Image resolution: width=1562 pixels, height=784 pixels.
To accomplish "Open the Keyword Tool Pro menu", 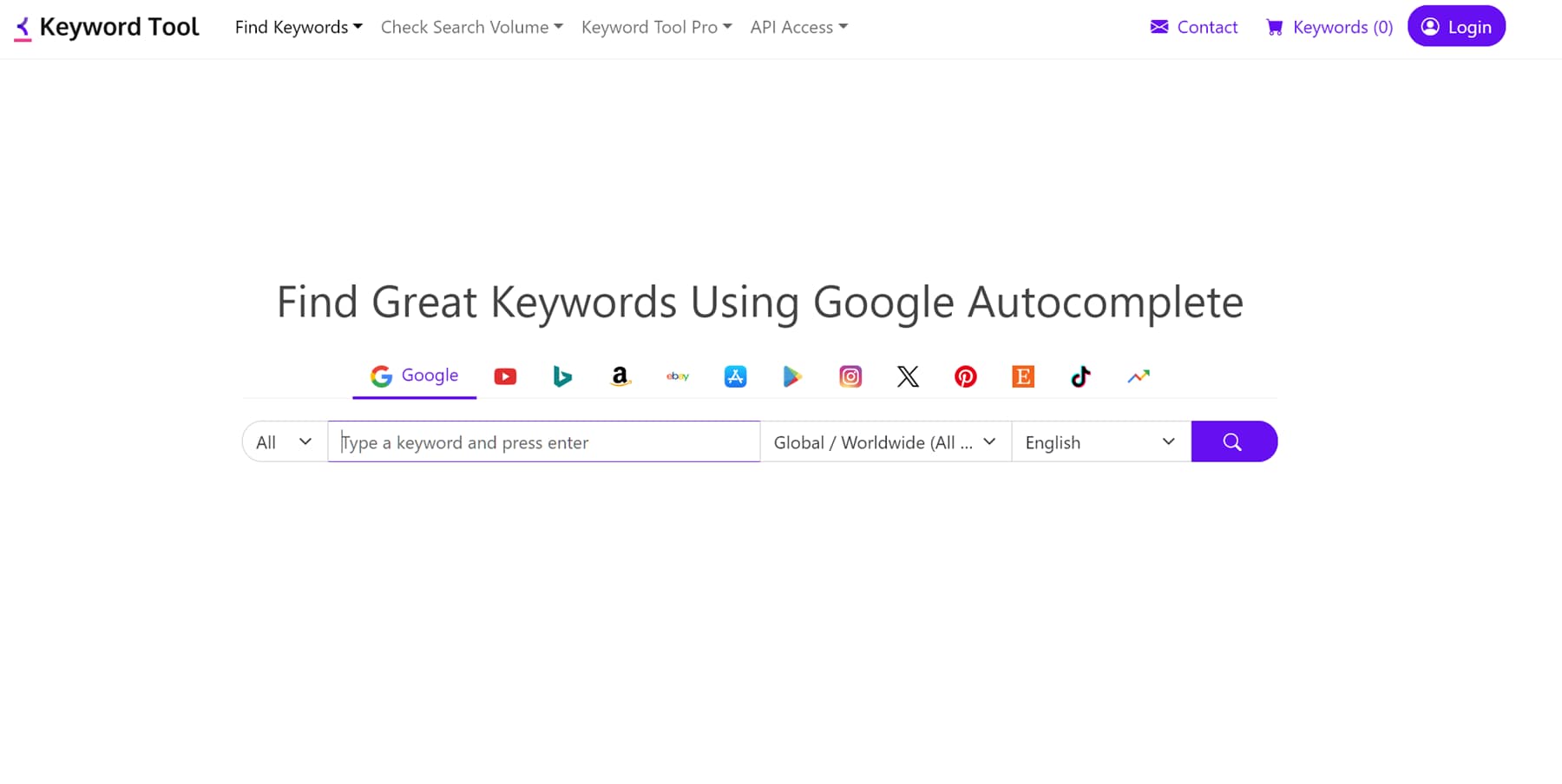I will (x=656, y=27).
